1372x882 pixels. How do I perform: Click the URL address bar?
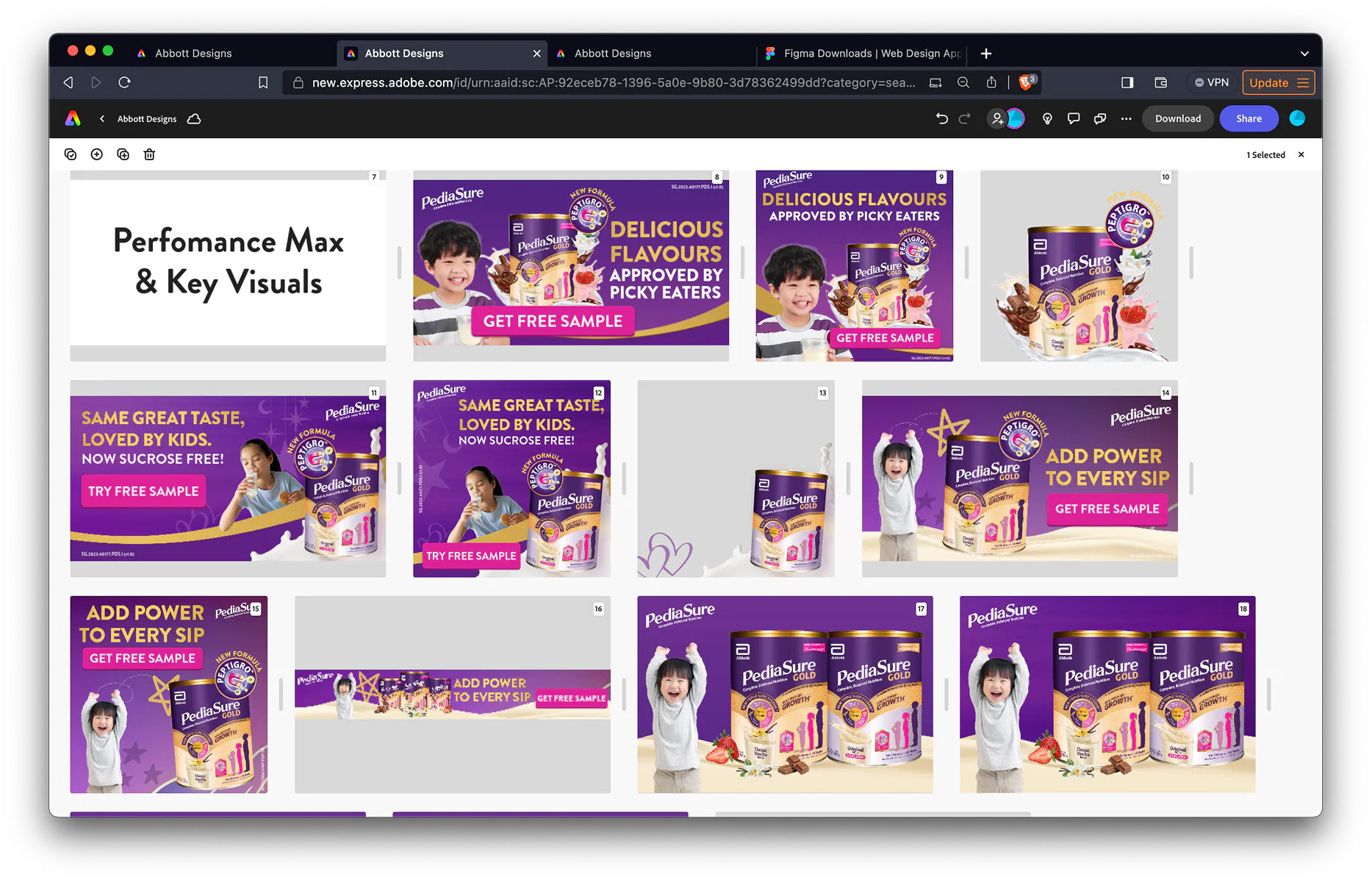[613, 82]
